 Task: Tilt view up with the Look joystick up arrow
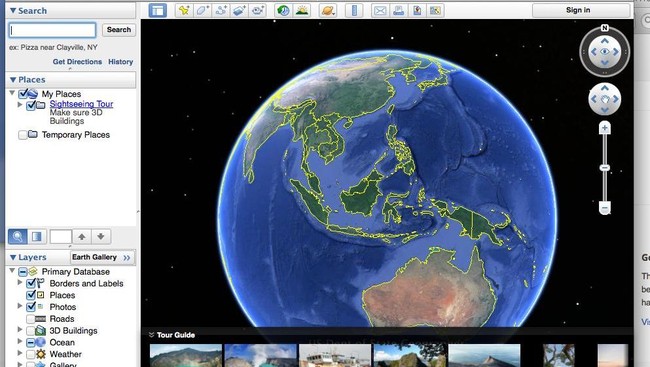pos(604,41)
